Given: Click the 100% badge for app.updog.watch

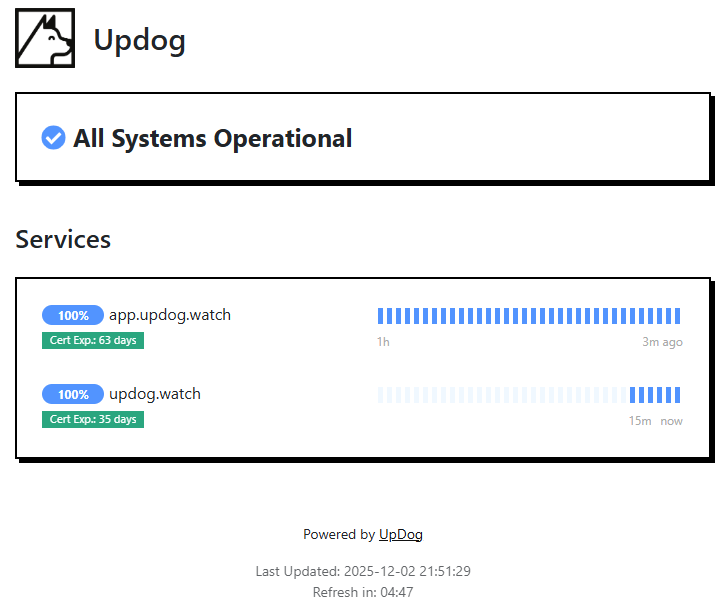Looking at the screenshot, I should (73, 315).
